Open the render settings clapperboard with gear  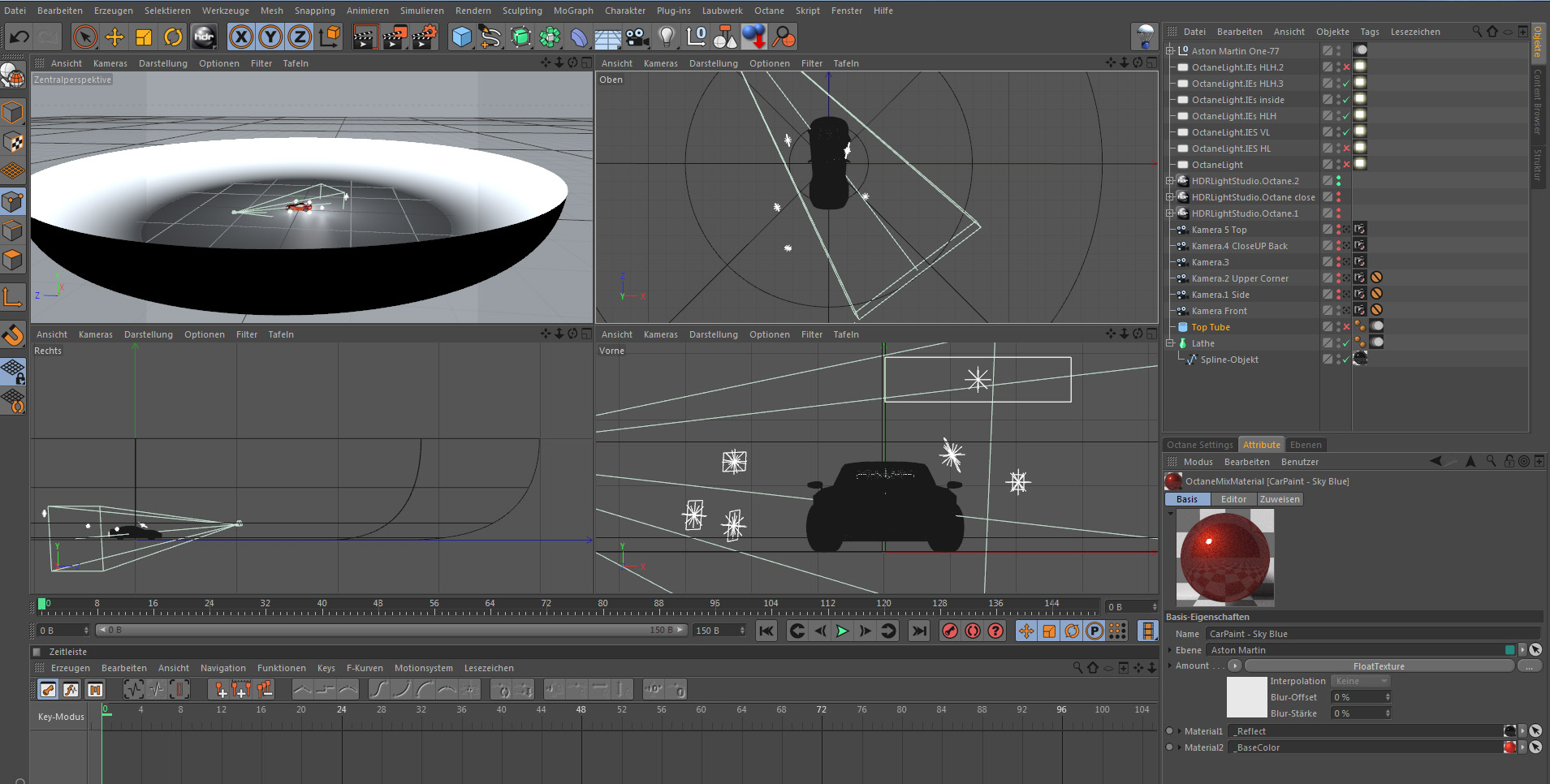pyautogui.click(x=424, y=37)
